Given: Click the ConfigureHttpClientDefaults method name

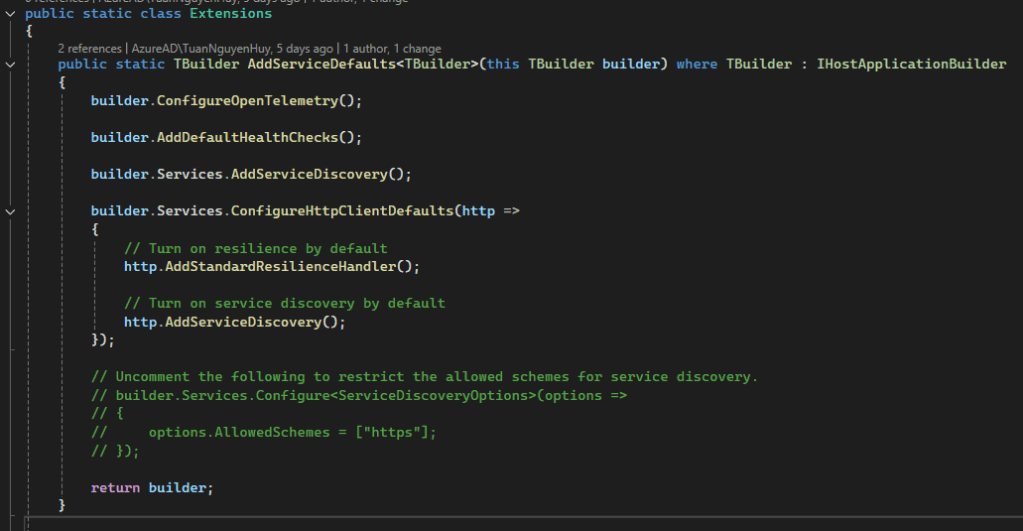Looking at the screenshot, I should 343,211.
